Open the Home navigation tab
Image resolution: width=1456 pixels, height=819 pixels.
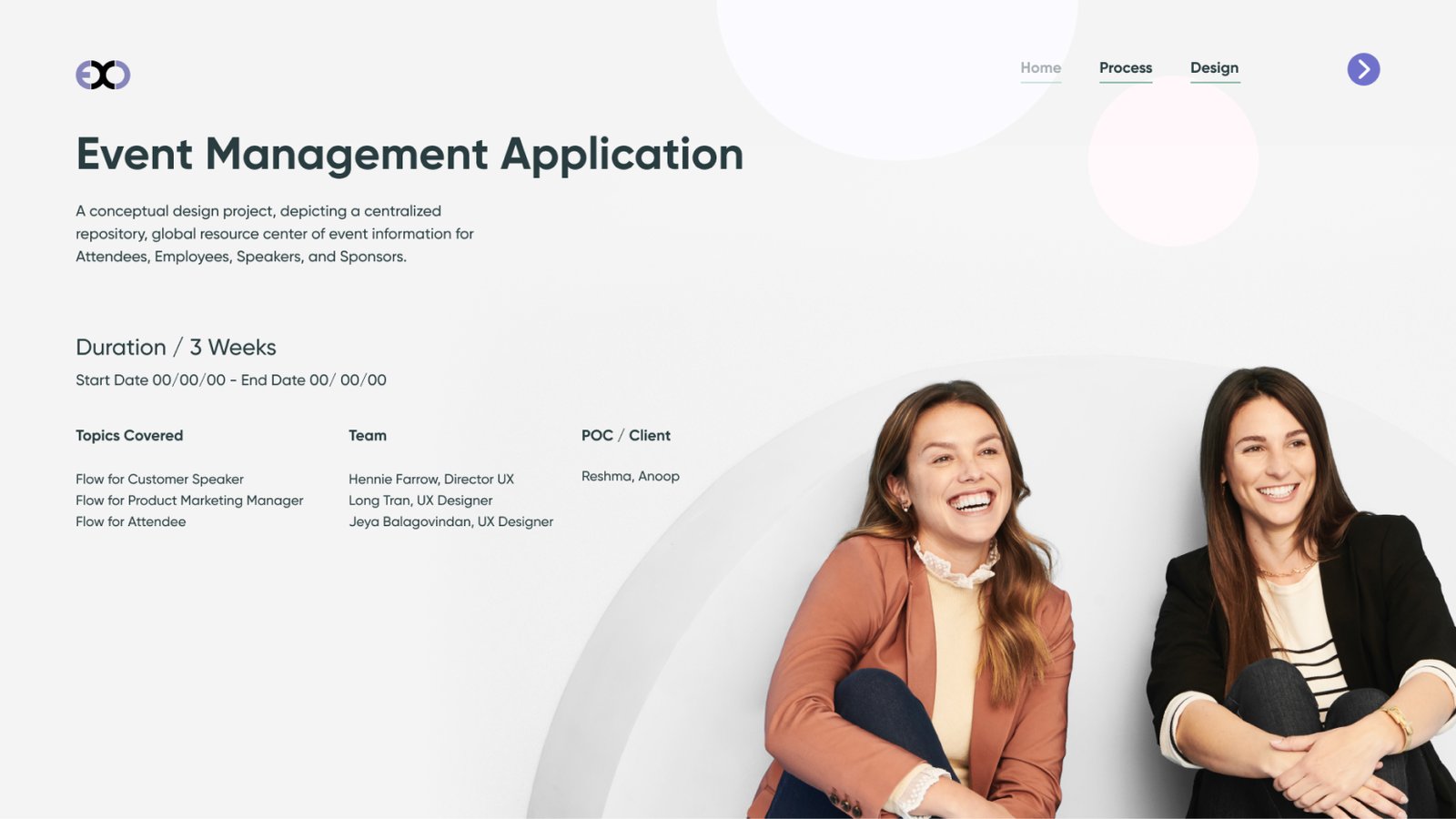tap(1040, 68)
